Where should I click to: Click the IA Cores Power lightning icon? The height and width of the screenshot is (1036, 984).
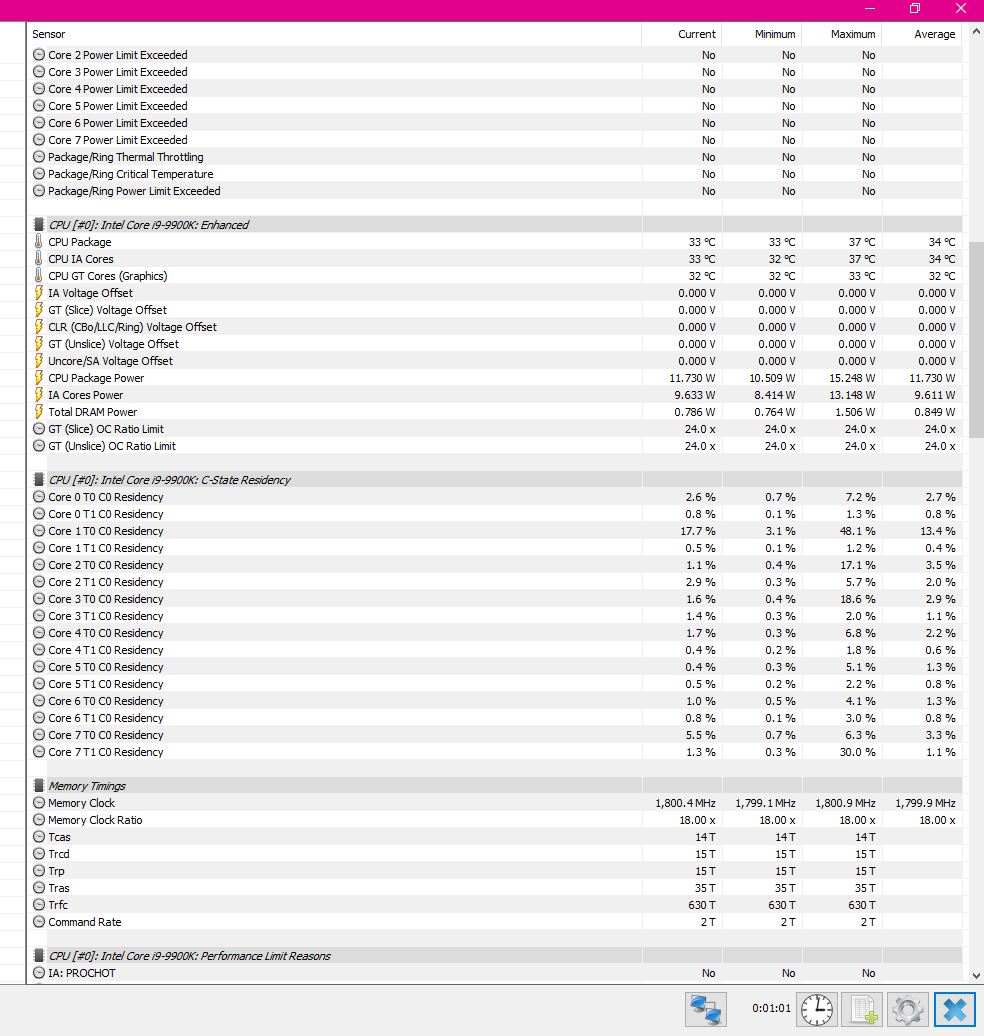click(39, 395)
